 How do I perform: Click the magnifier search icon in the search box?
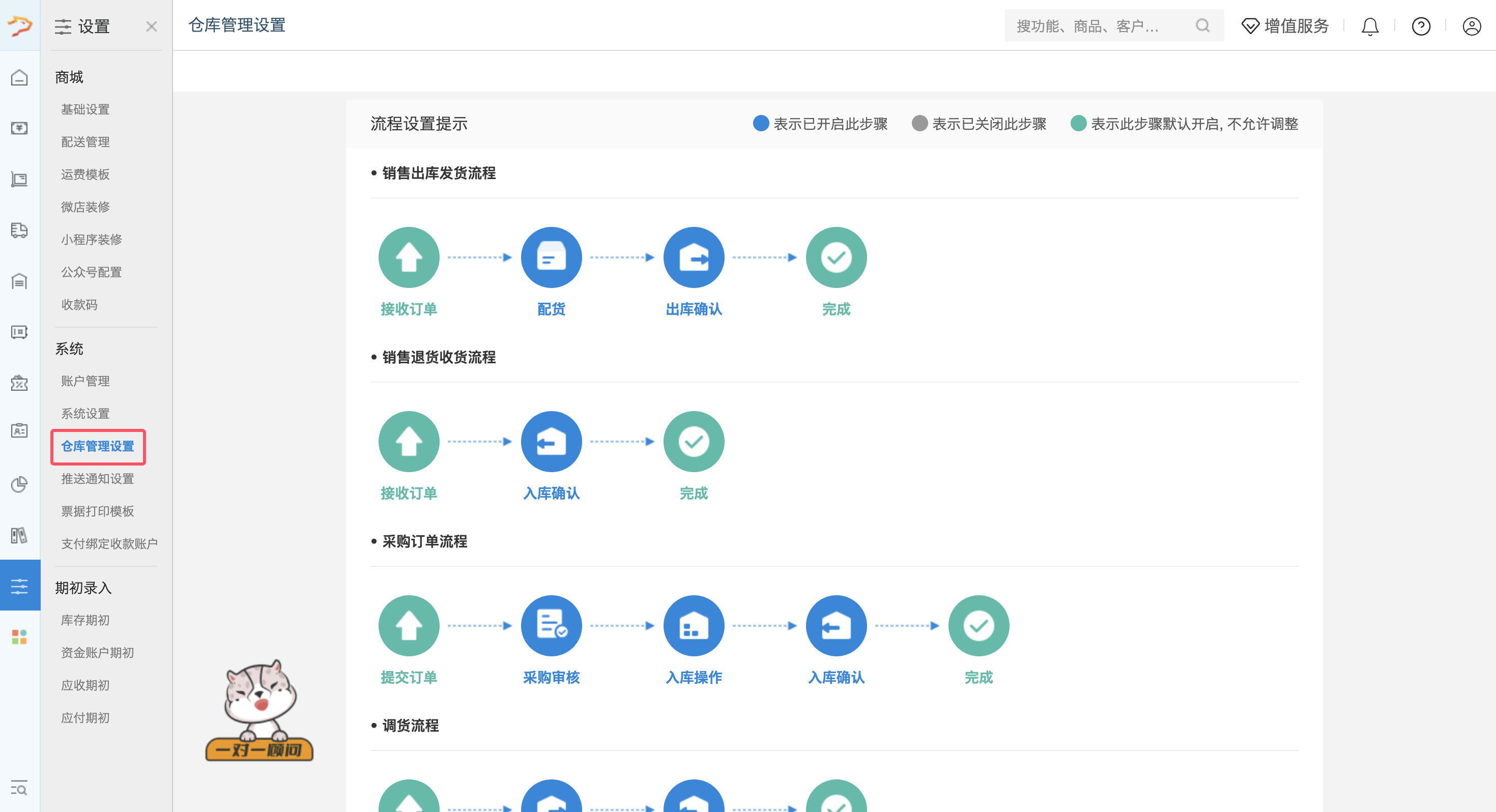tap(1203, 25)
